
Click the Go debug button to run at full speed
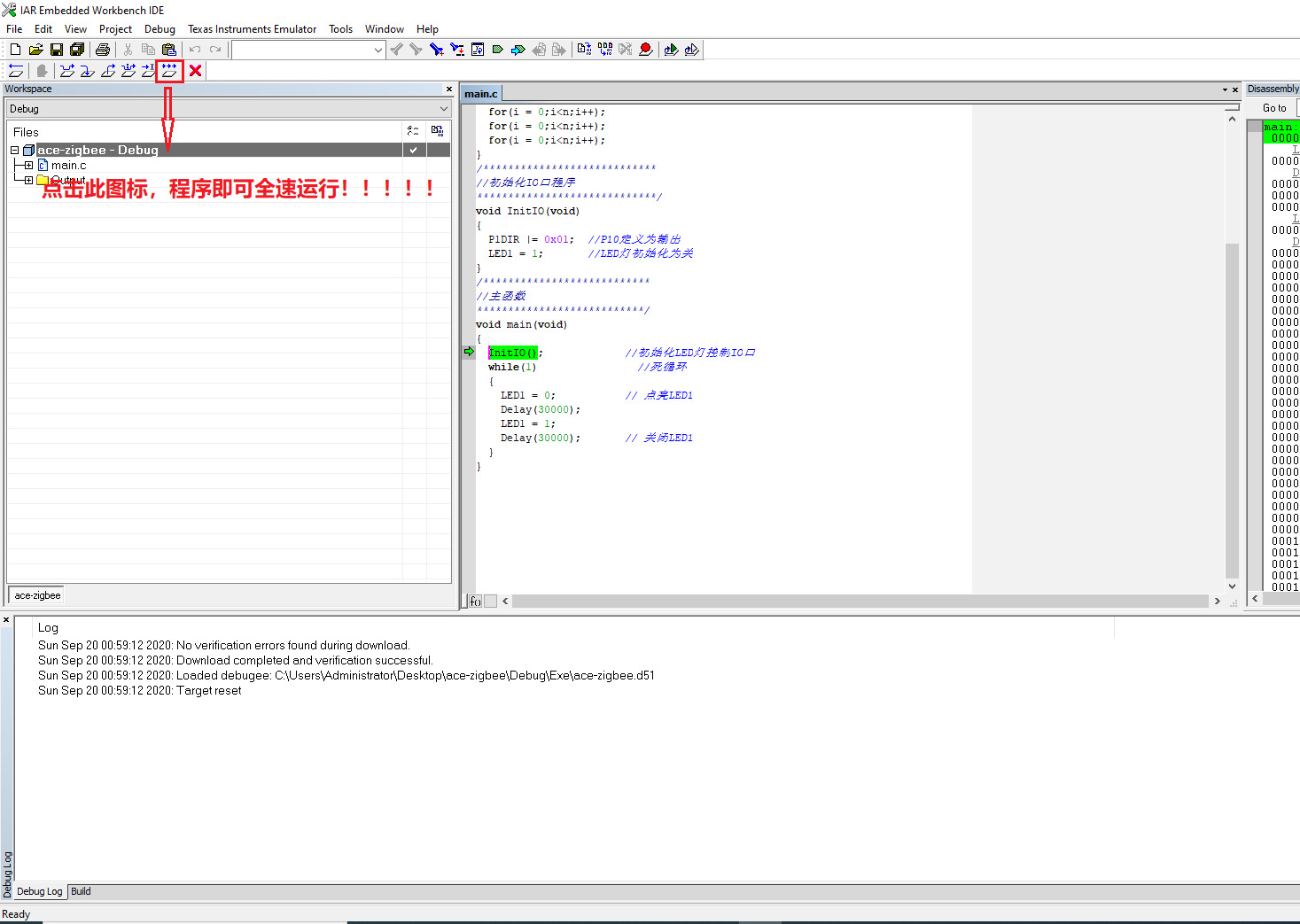[169, 71]
